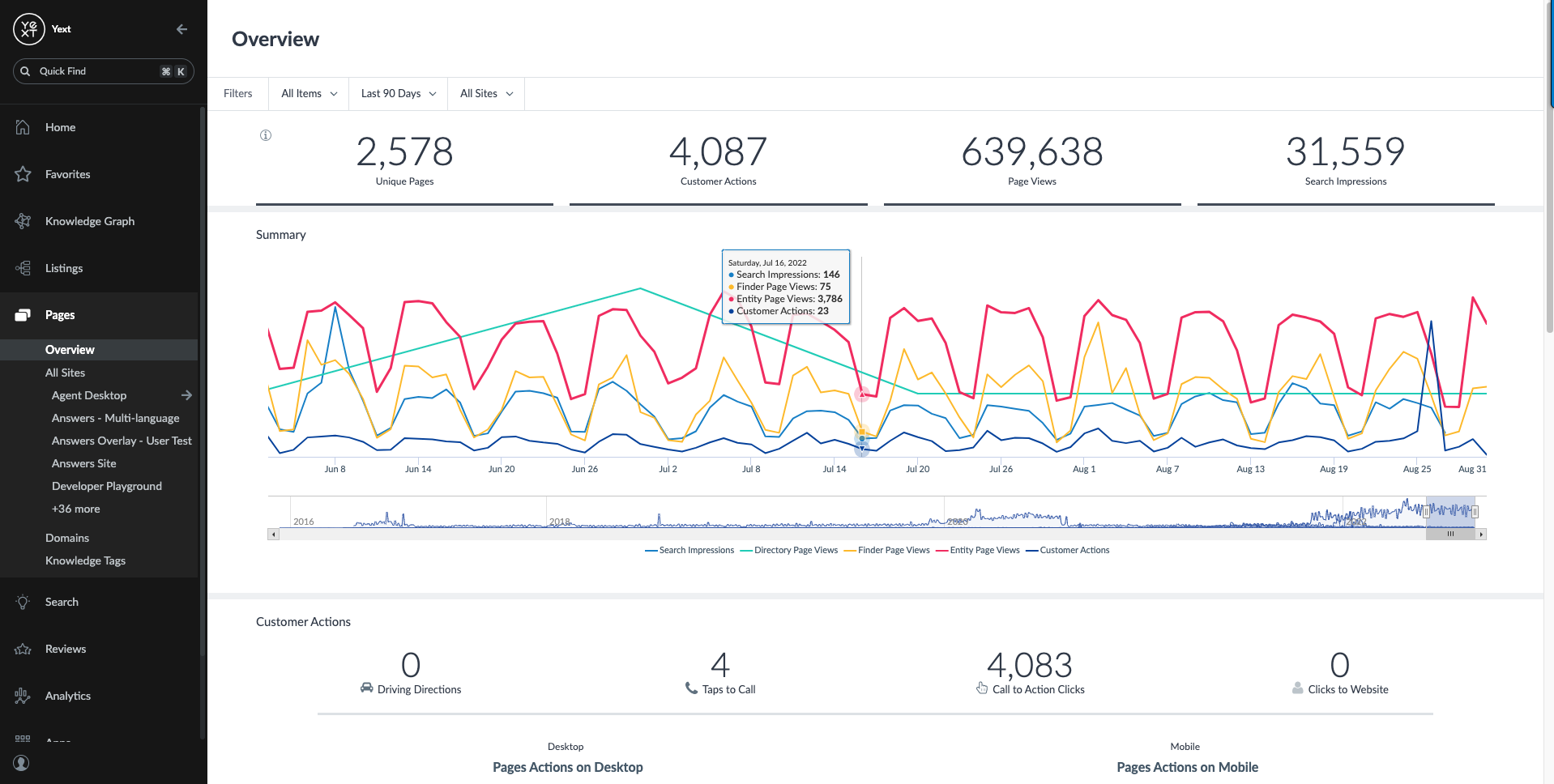Viewport: 1554px width, 784px height.
Task: Open the Search section icon
Action: click(x=23, y=602)
